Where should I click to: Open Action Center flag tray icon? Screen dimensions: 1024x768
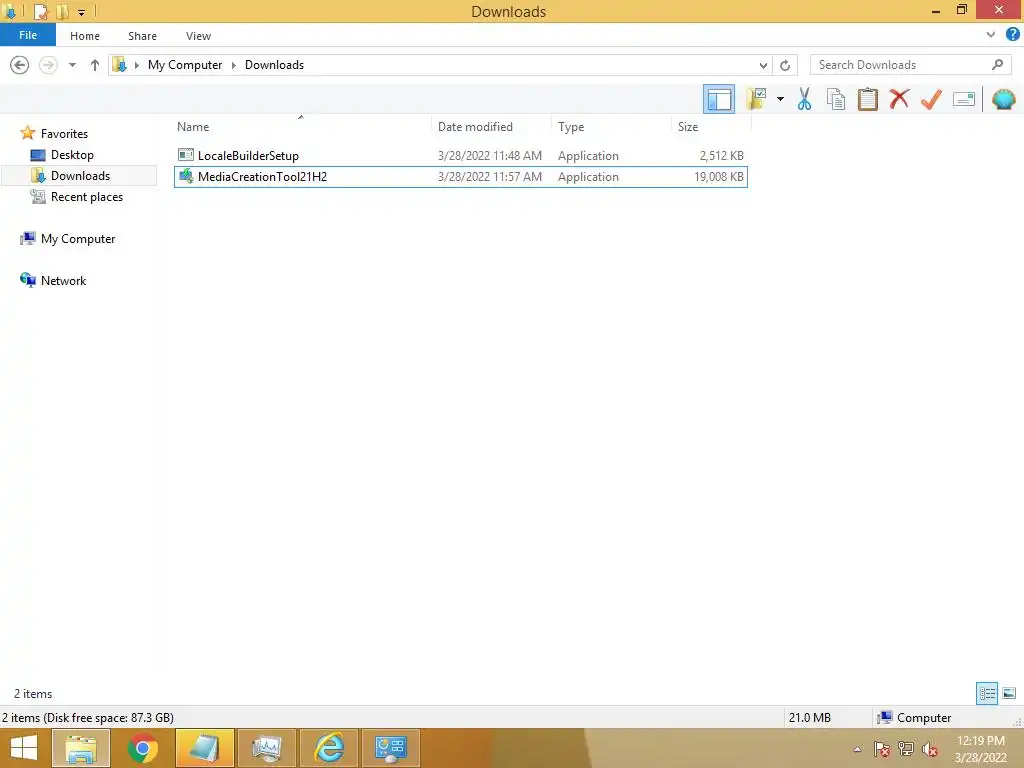tap(882, 749)
